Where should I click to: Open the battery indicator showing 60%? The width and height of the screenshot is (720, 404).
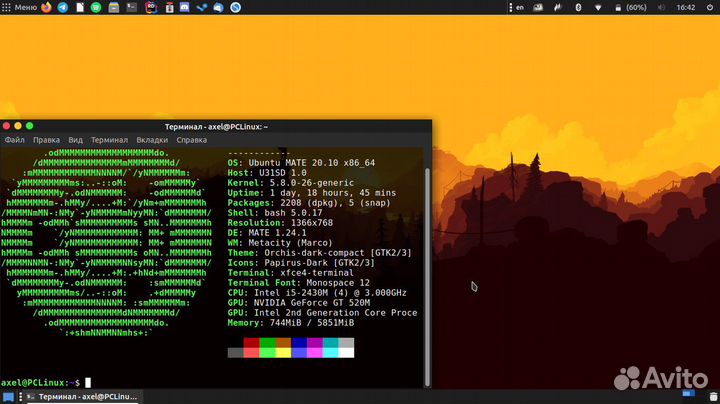point(627,7)
